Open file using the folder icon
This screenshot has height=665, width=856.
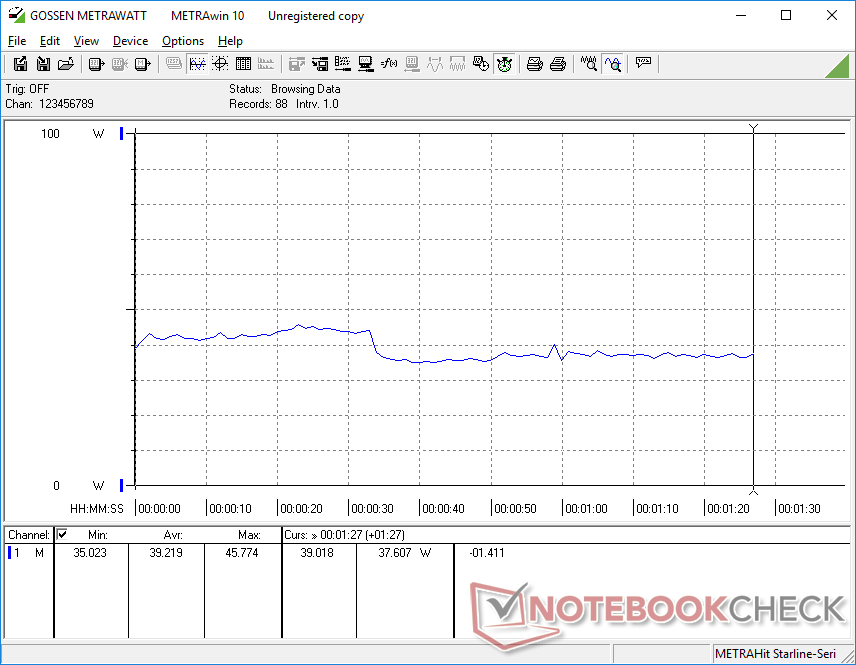pos(66,64)
